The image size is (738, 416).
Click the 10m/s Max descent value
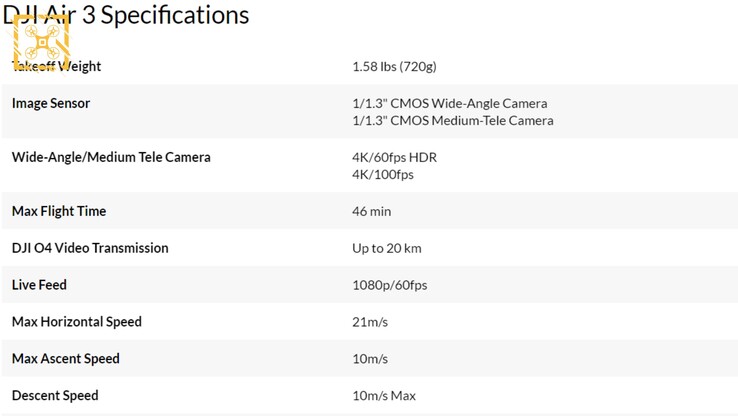point(383,396)
